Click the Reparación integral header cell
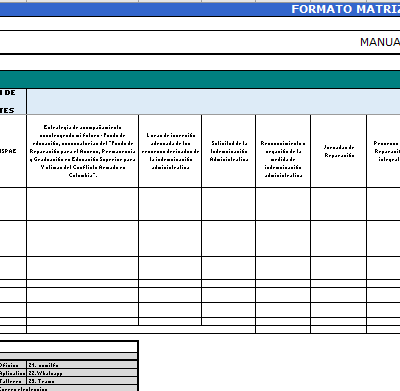The height and width of the screenshot is (391, 400). [x=383, y=151]
